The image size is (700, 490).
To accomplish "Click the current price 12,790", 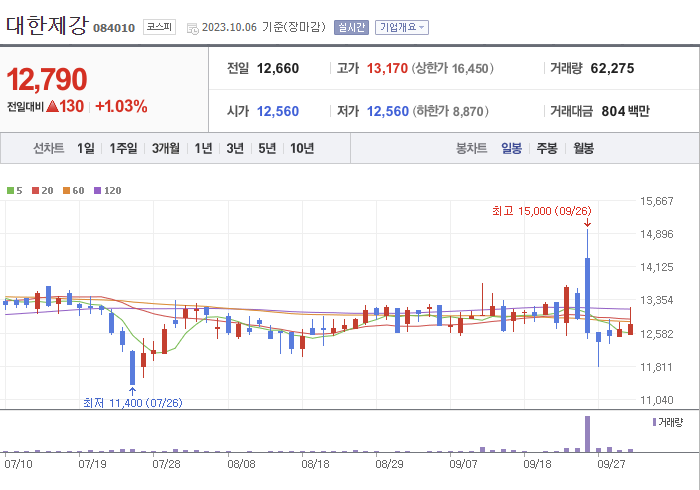I will coord(47,79).
